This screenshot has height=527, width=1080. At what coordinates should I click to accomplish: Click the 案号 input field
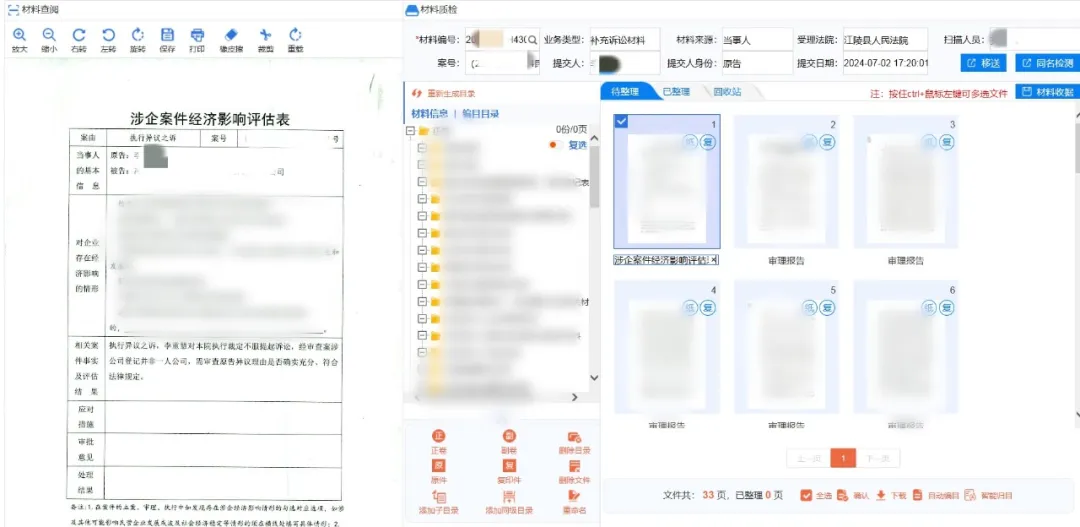point(503,63)
